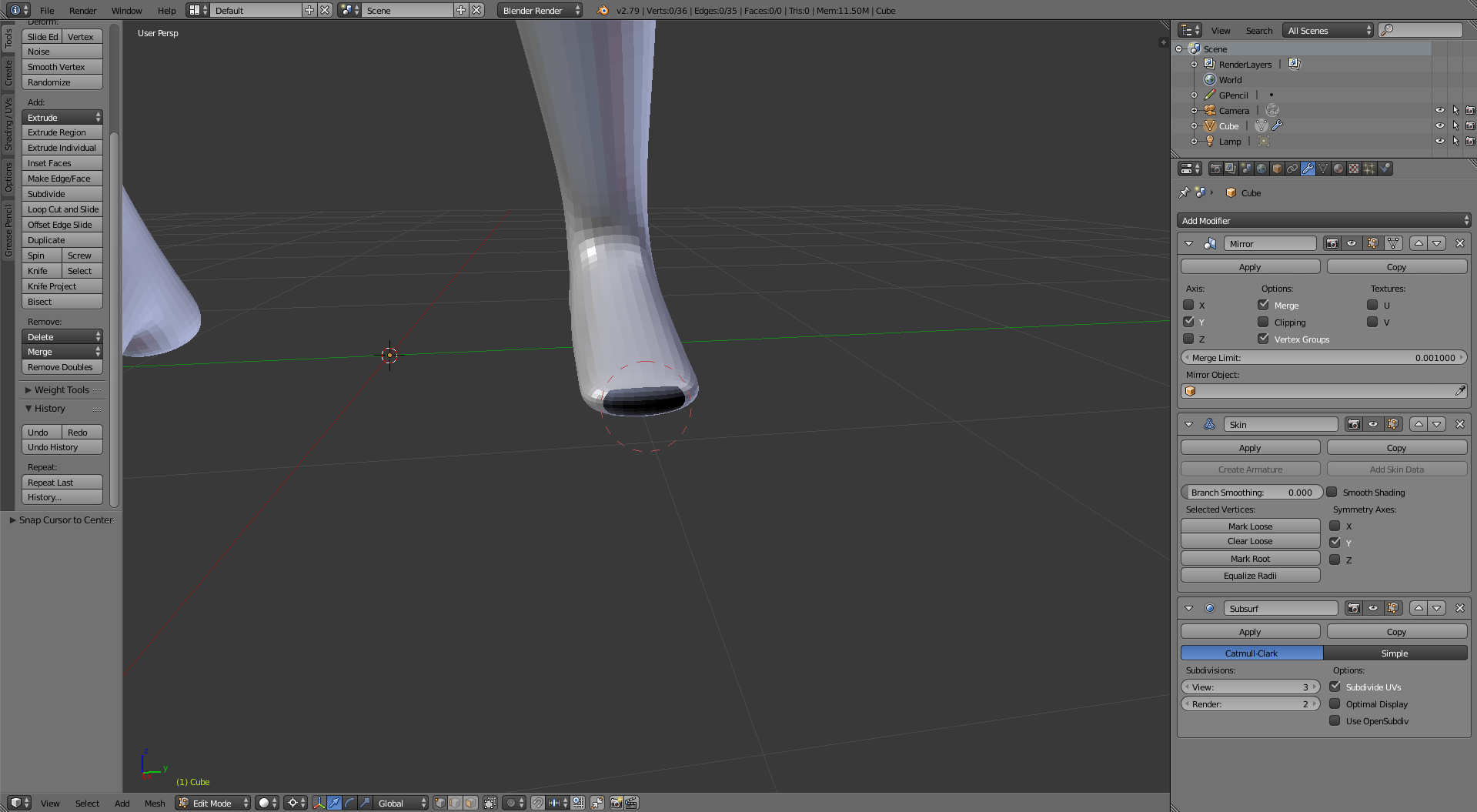
Task: Remove the Skin modifier with X
Action: [x=1460, y=424]
